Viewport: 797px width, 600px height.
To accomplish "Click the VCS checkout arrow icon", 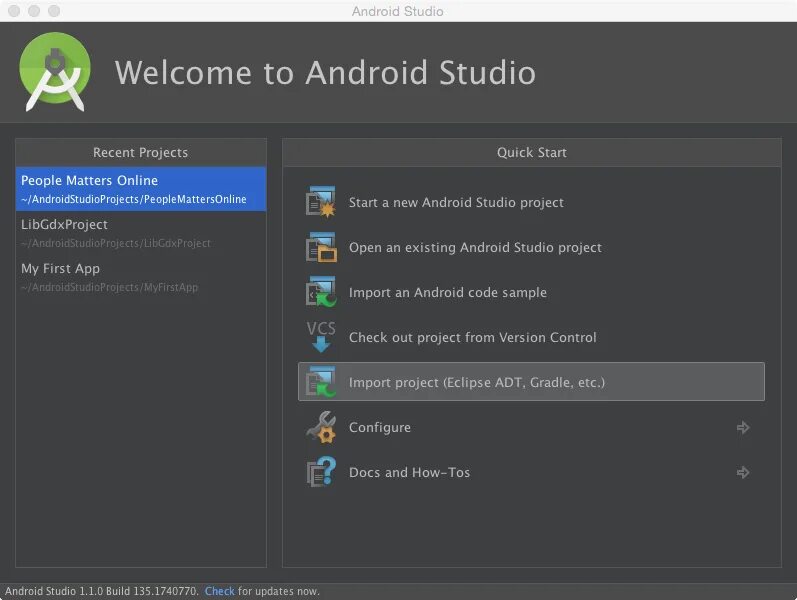I will coord(321,337).
